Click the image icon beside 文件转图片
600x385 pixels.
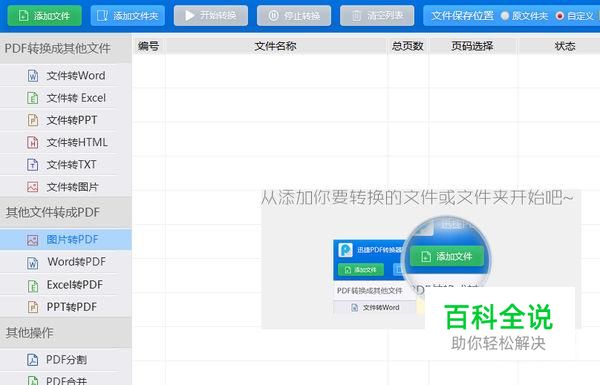[x=33, y=187]
